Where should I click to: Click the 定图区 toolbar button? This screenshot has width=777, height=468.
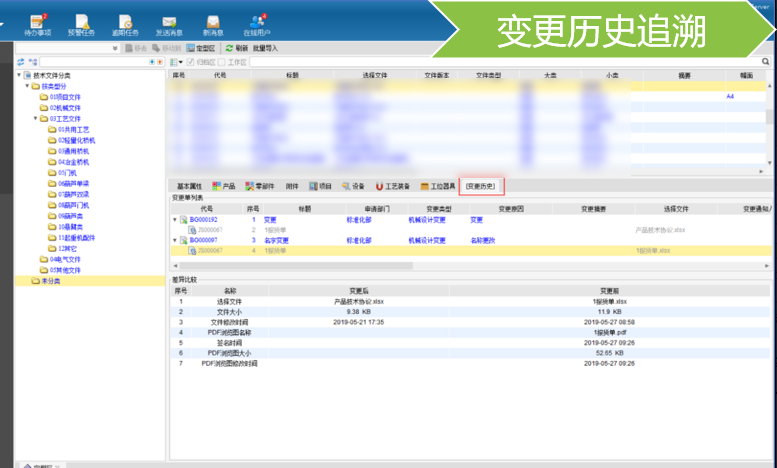tap(203, 48)
